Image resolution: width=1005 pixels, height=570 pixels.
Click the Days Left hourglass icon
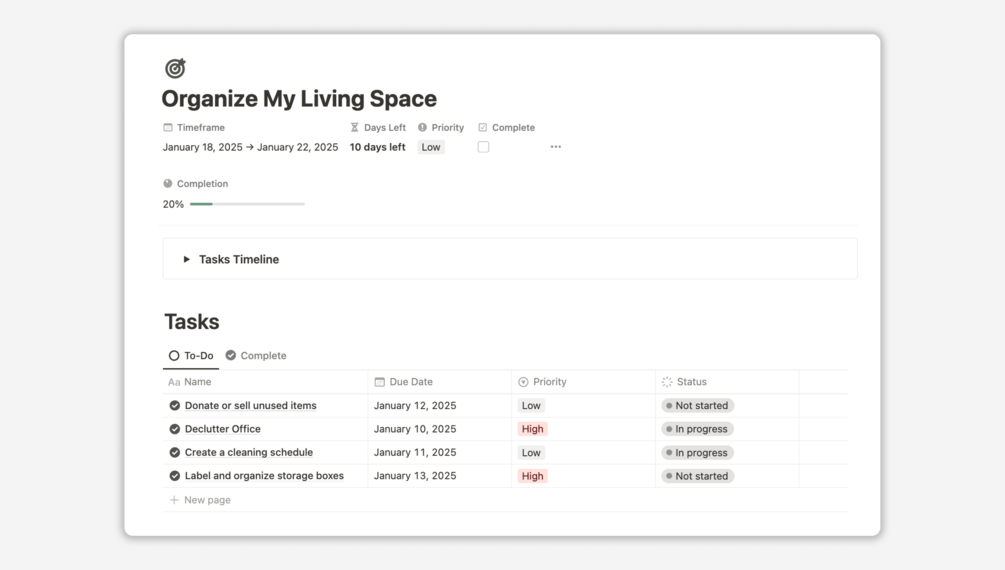point(354,128)
